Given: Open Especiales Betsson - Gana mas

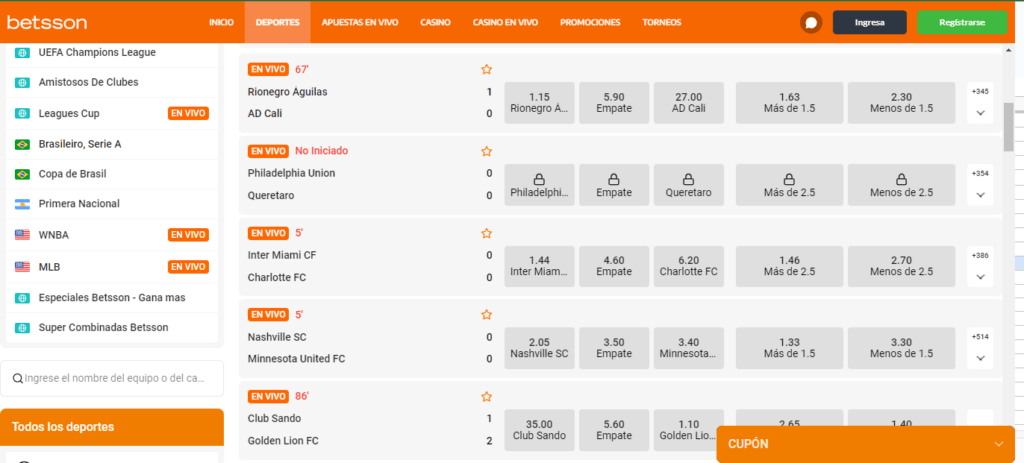Looking at the screenshot, I should click(x=112, y=298).
